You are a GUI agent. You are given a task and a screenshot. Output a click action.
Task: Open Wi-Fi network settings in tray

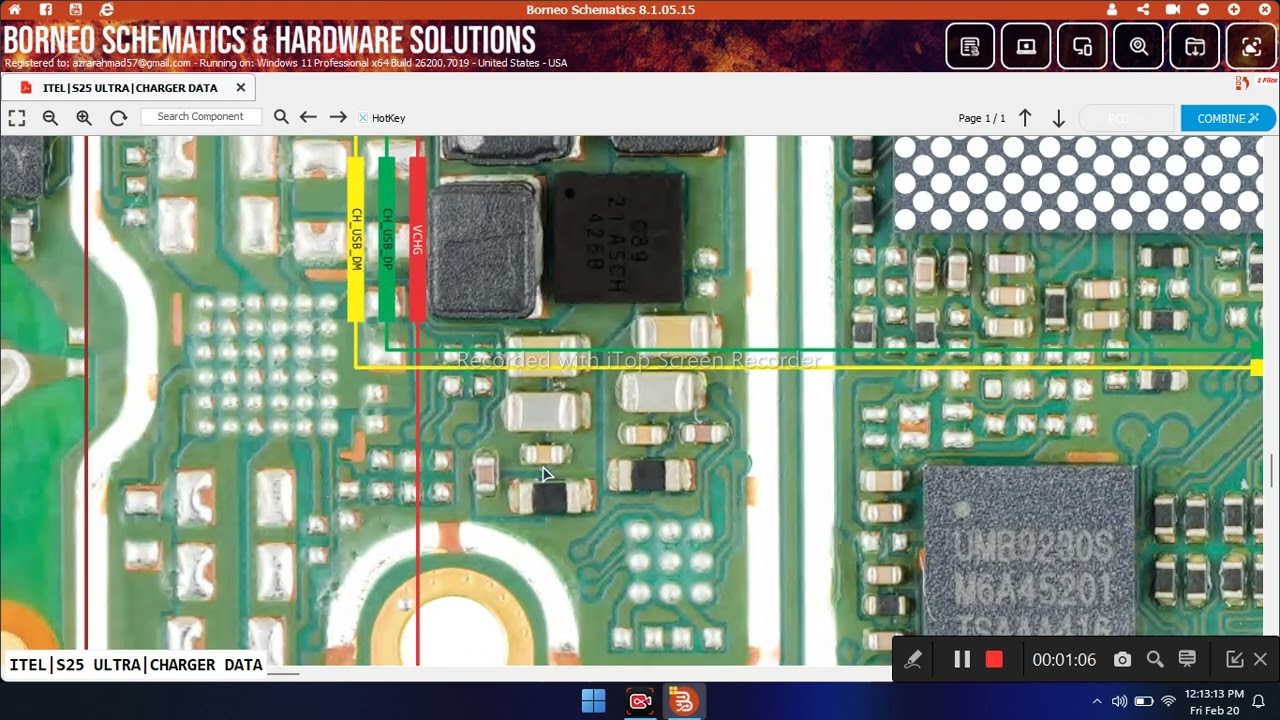click(1168, 701)
